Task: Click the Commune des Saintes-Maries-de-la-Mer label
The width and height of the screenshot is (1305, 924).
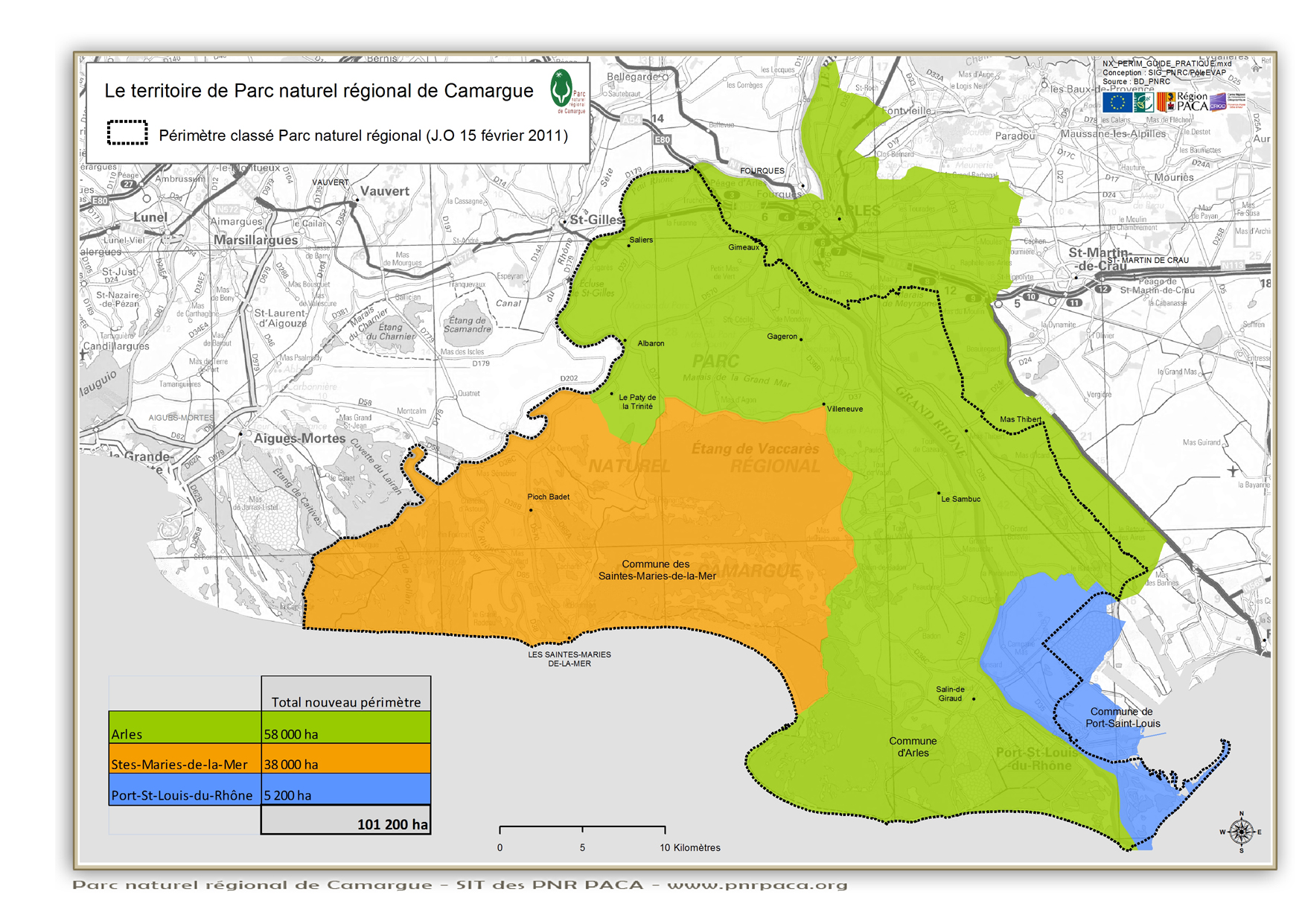Action: click(657, 570)
